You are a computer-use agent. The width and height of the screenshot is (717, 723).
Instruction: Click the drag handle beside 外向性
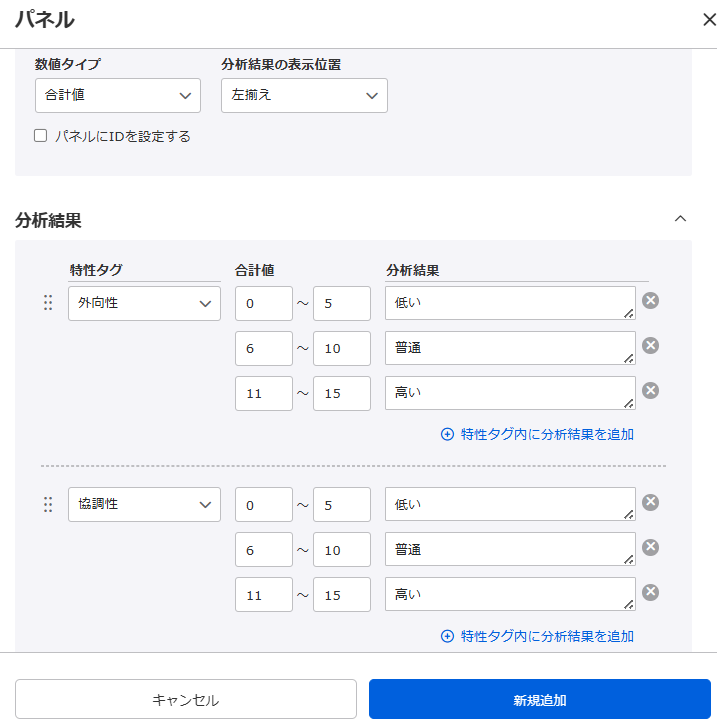[48, 303]
